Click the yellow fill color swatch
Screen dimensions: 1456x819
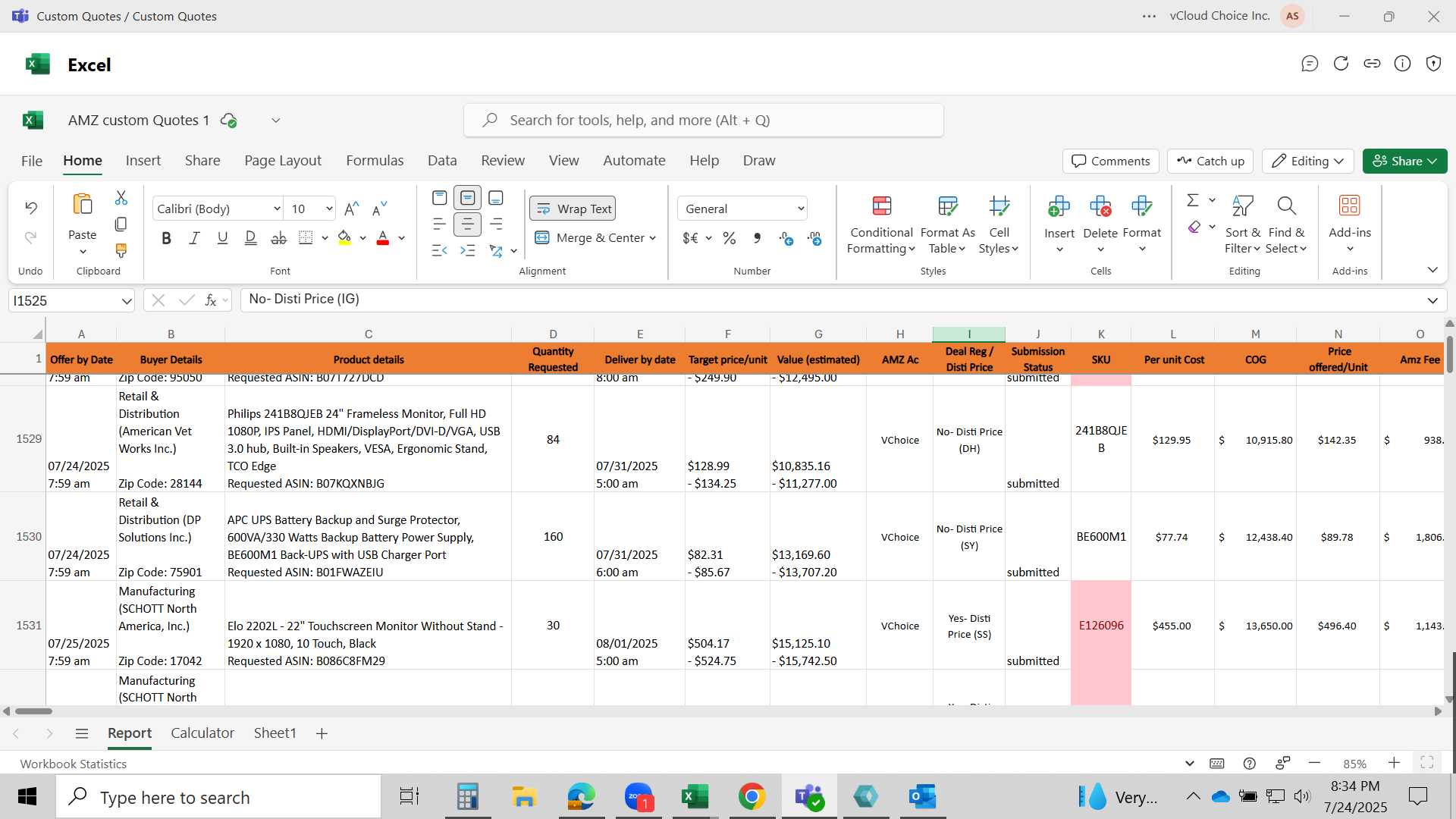[x=344, y=238]
